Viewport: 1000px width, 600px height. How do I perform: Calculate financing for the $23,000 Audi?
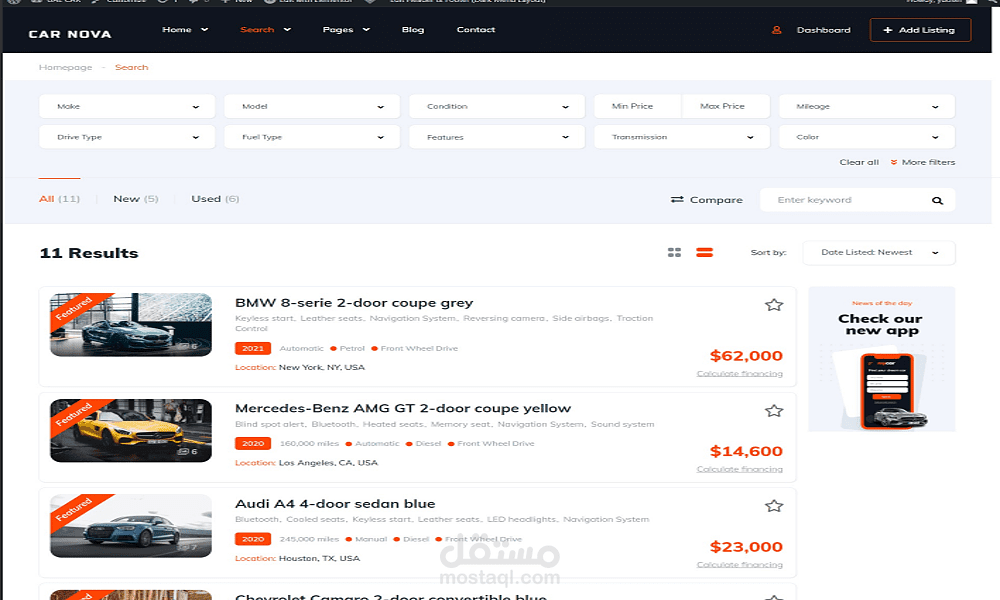pyautogui.click(x=740, y=565)
